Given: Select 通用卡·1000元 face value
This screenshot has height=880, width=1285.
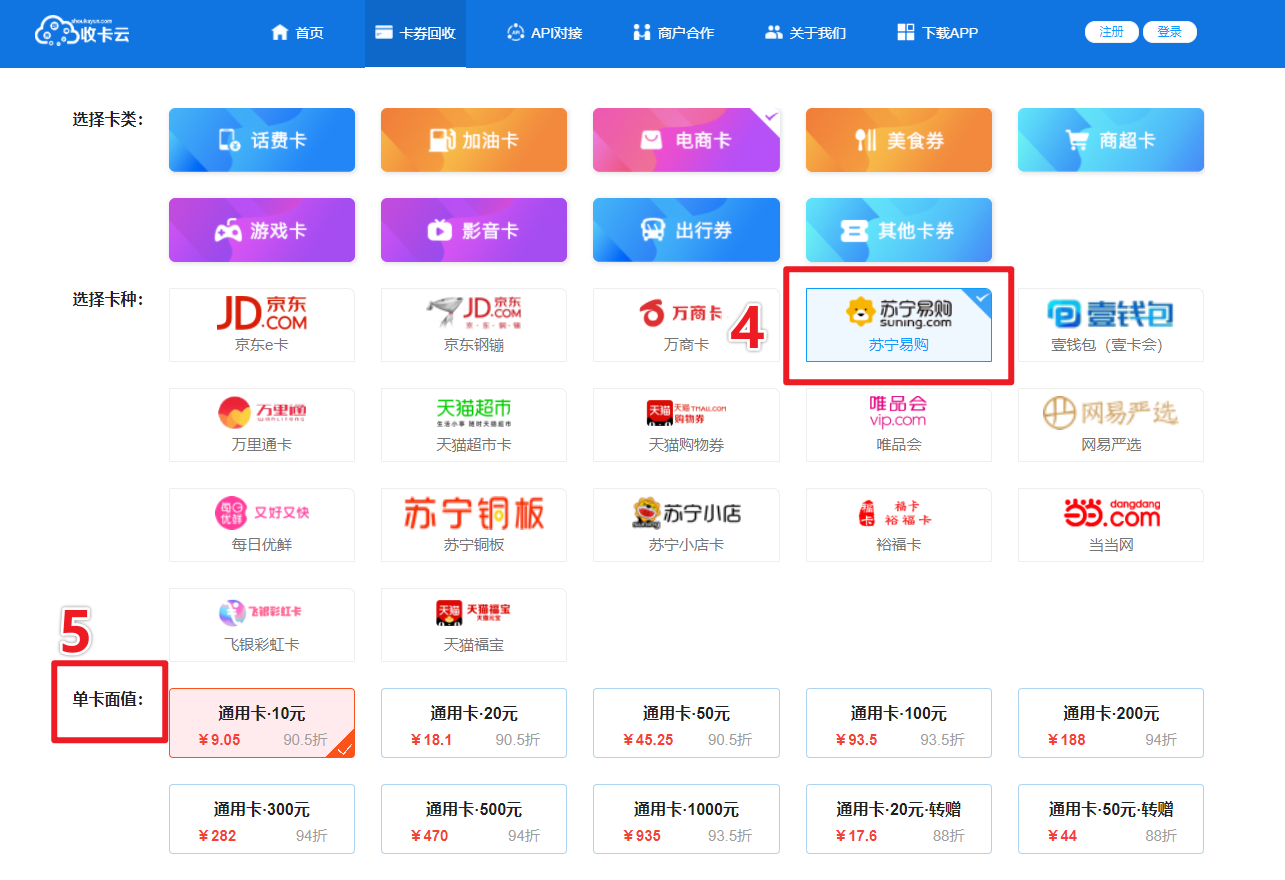Looking at the screenshot, I should click(686, 819).
